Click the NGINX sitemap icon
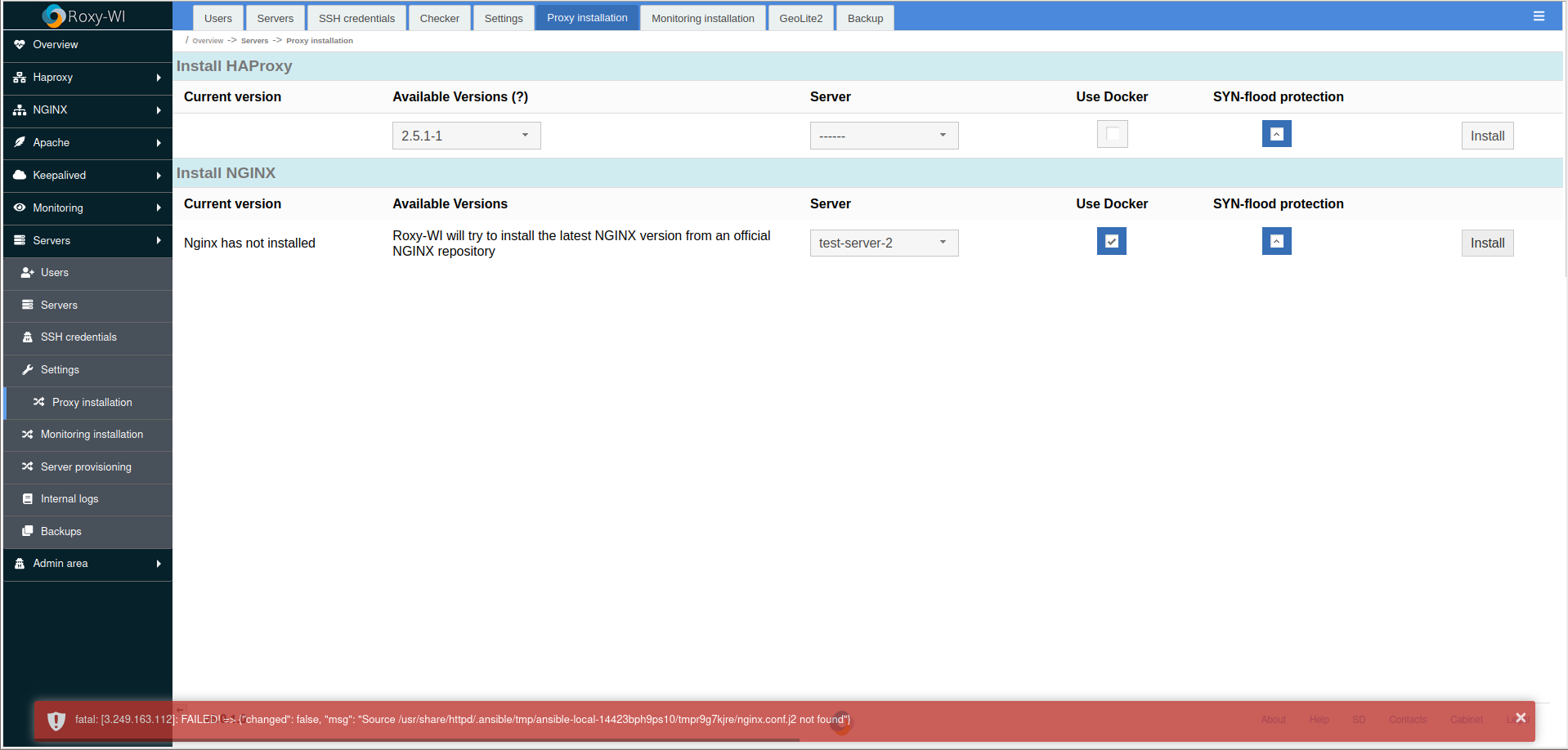Screen dimensions: 1568x750 (20, 109)
